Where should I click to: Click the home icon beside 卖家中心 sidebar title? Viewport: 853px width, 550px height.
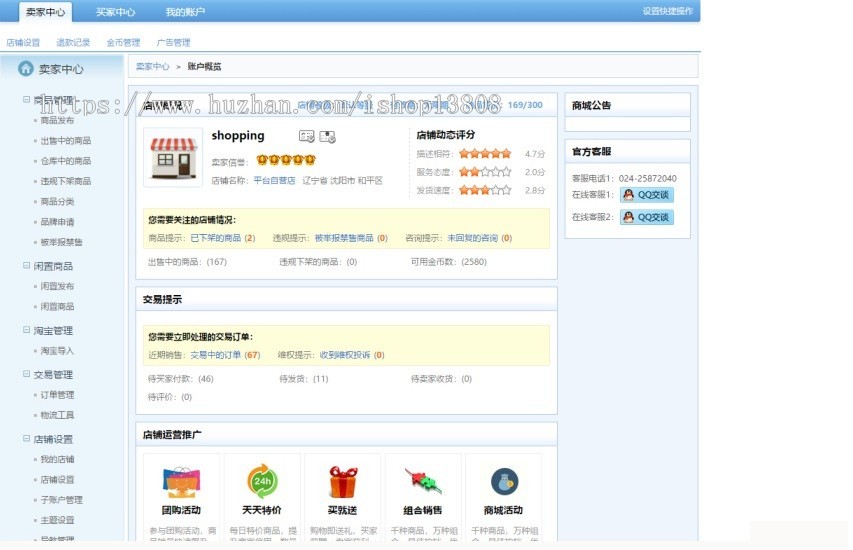pyautogui.click(x=26, y=69)
